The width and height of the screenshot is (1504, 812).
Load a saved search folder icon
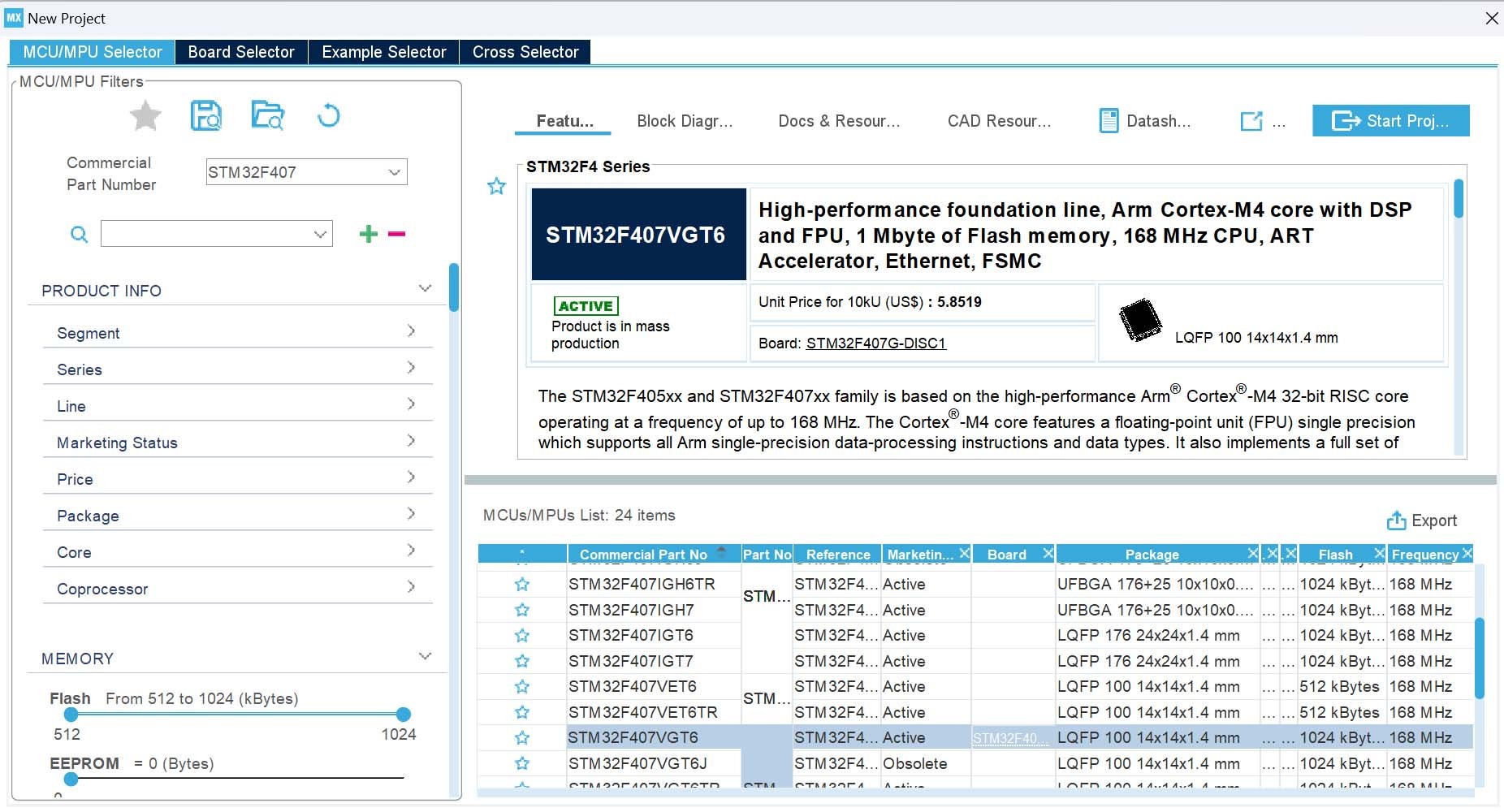coord(267,116)
